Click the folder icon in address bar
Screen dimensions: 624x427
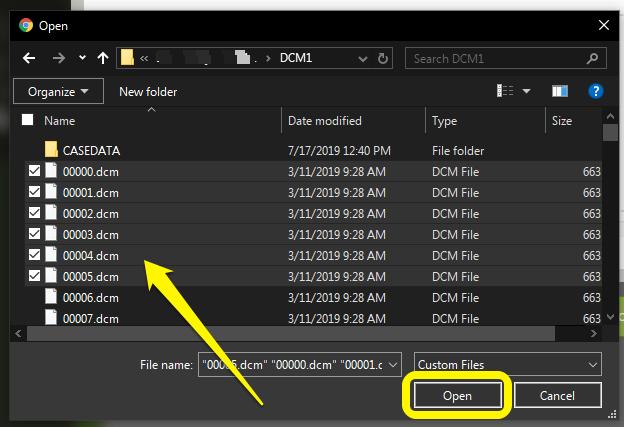pyautogui.click(x=127, y=57)
